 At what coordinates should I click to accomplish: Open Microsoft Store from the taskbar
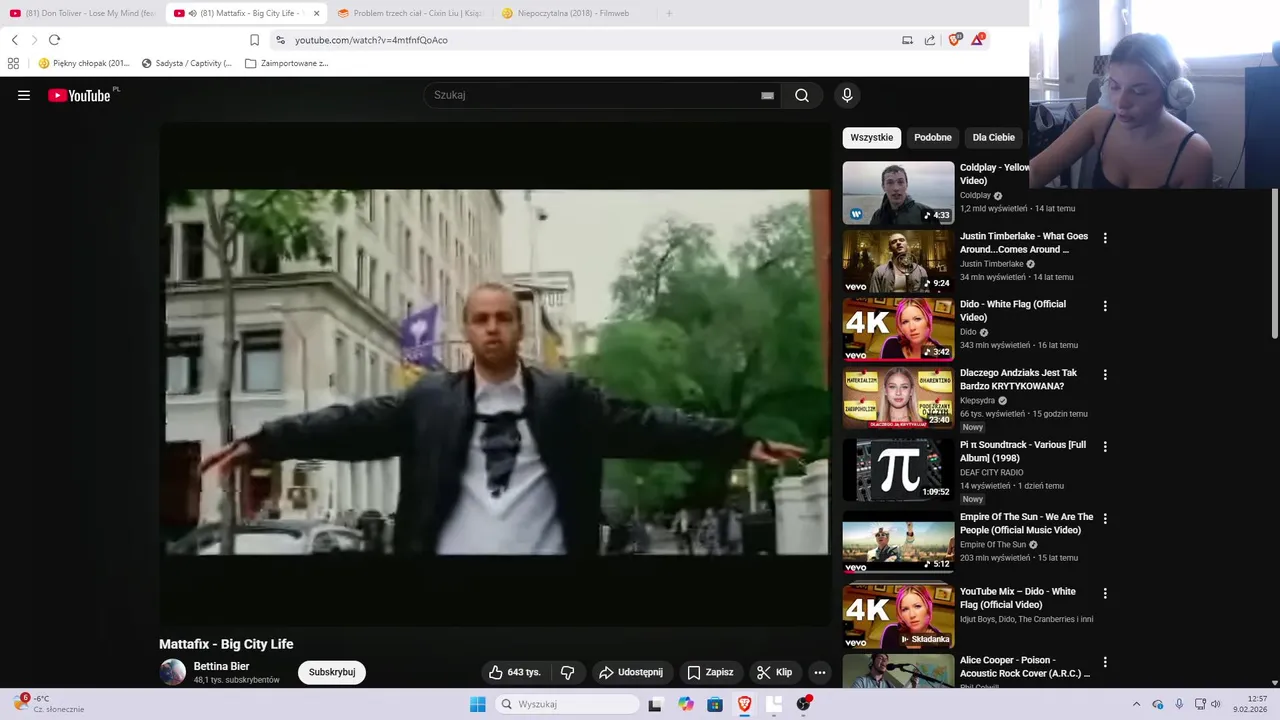click(x=715, y=704)
